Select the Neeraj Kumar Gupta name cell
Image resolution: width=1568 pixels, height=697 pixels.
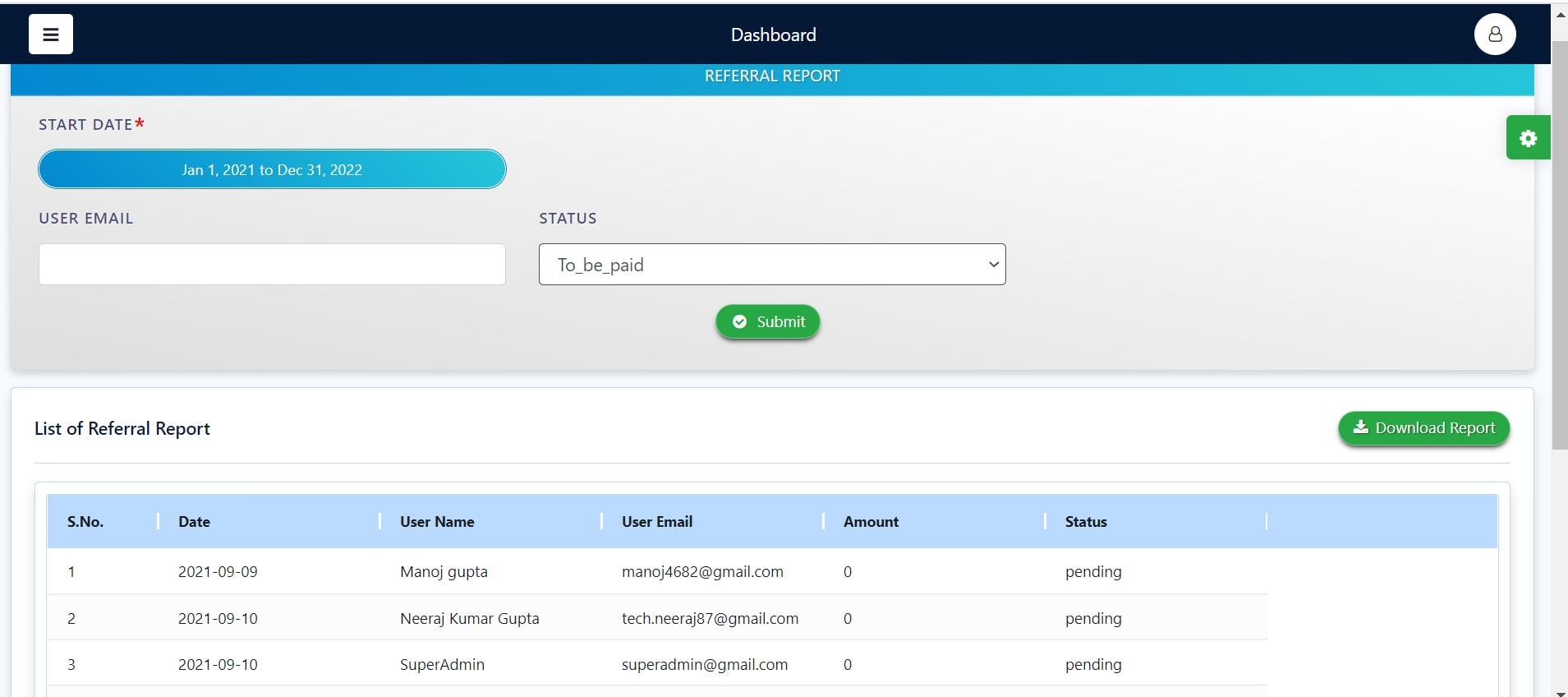click(x=470, y=618)
